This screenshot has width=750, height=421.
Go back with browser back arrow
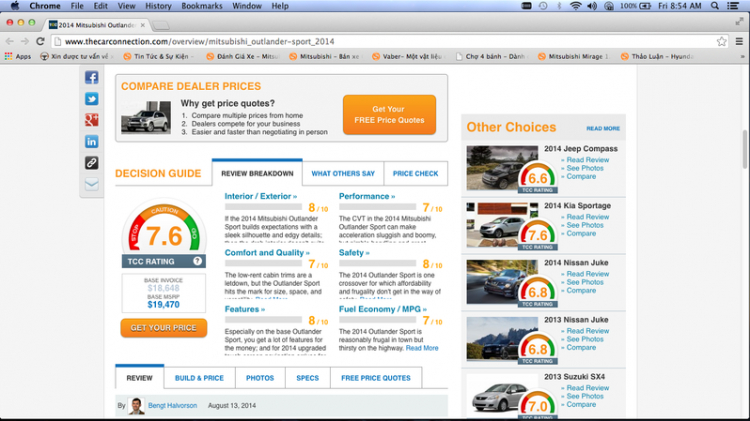(x=10, y=42)
